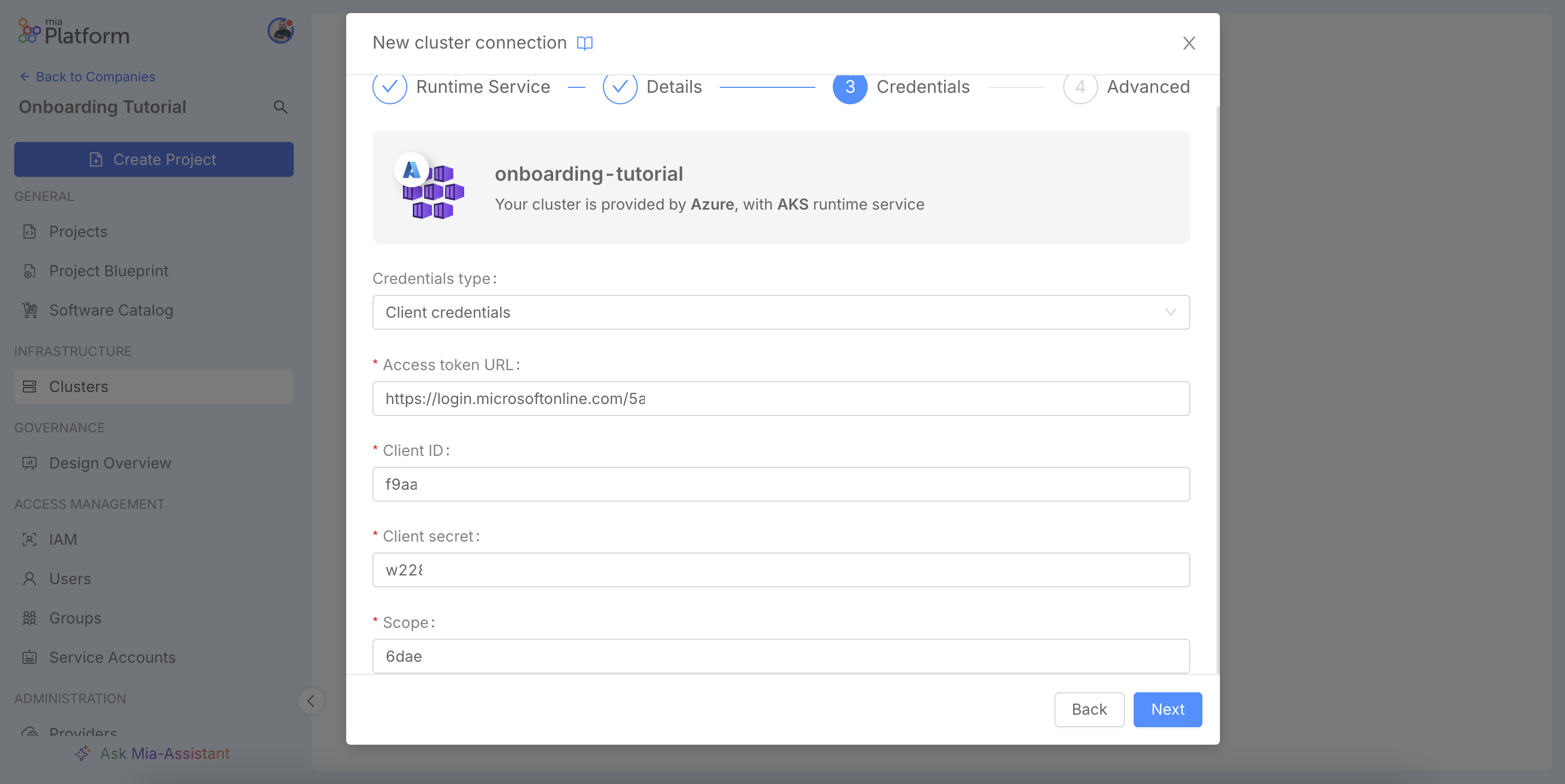
Task: Click the back arrow icon before Companies
Action: 25,76
